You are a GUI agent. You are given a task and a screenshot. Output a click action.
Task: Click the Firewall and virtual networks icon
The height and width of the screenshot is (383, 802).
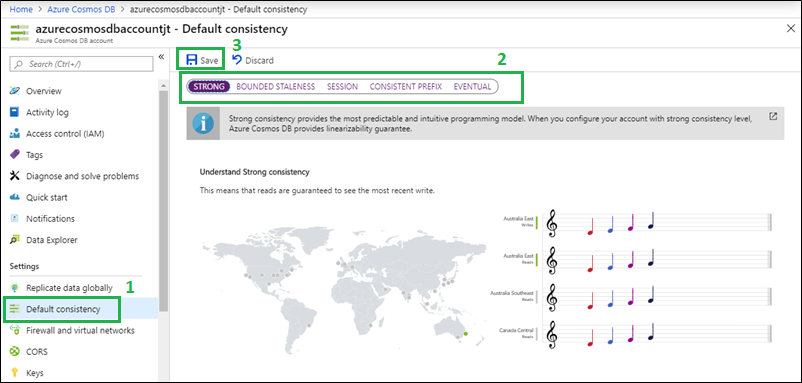click(15, 330)
